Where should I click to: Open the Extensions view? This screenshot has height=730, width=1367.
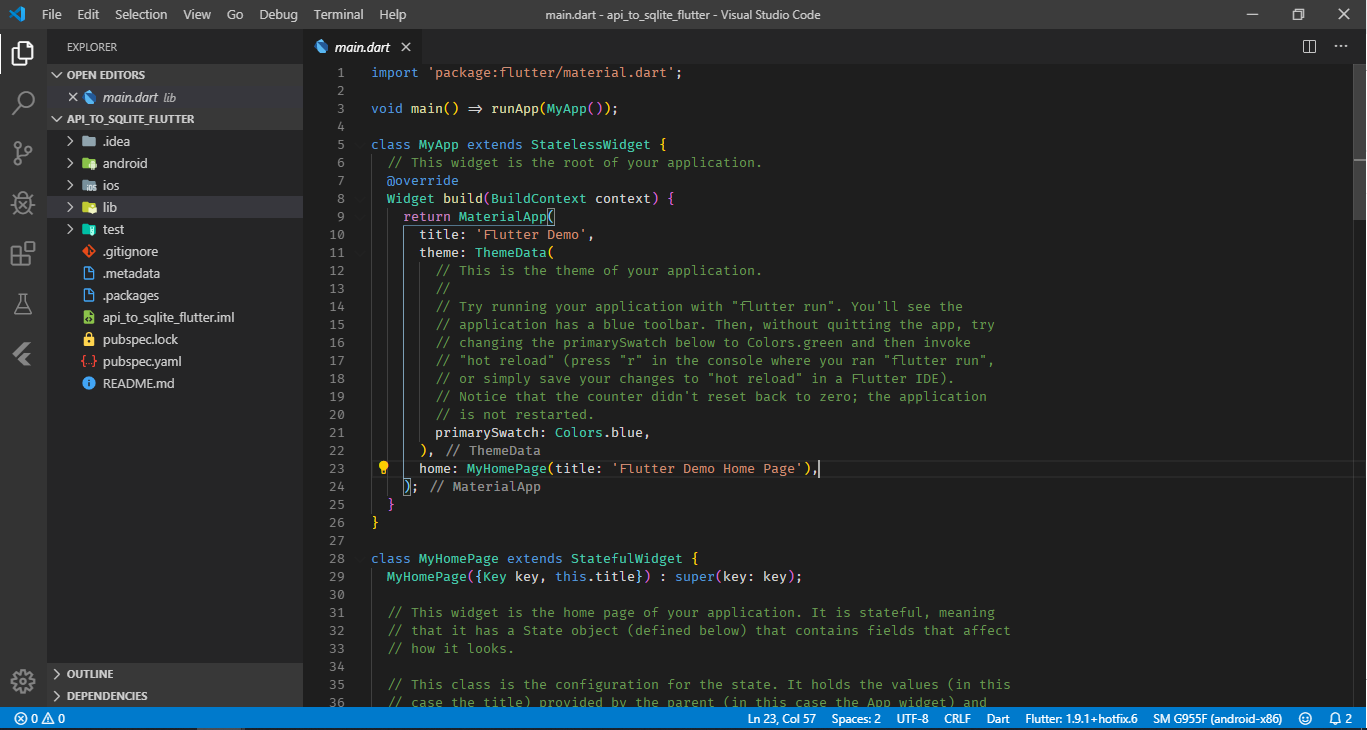tap(23, 254)
